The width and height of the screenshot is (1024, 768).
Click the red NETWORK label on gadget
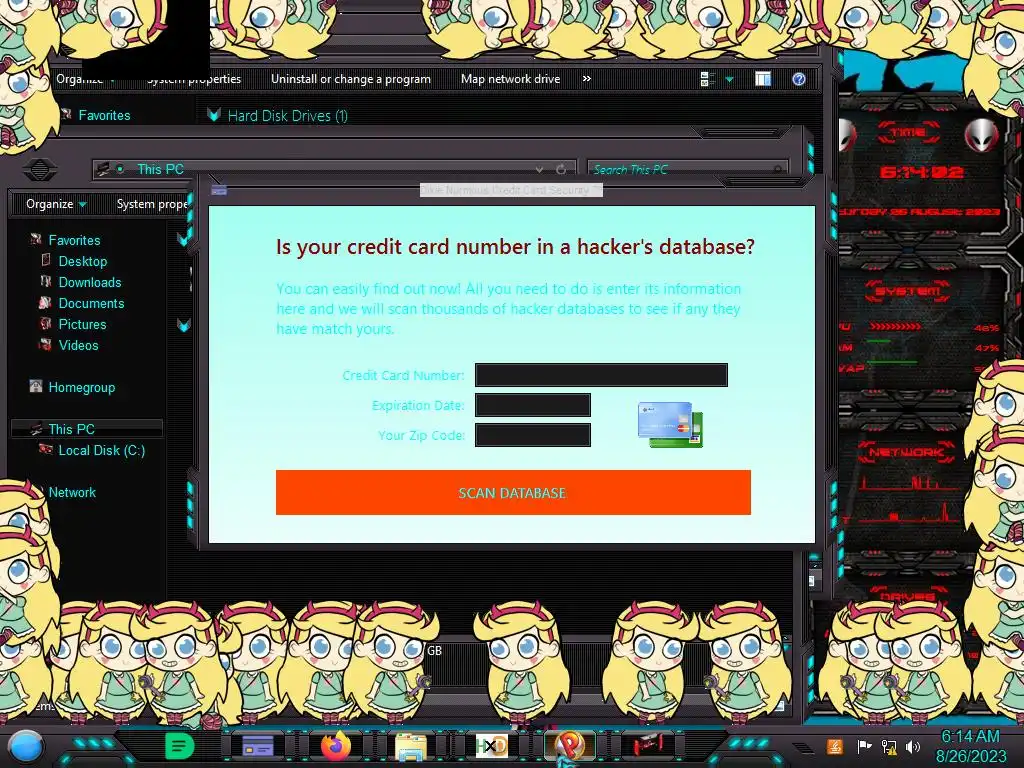pyautogui.click(x=906, y=452)
